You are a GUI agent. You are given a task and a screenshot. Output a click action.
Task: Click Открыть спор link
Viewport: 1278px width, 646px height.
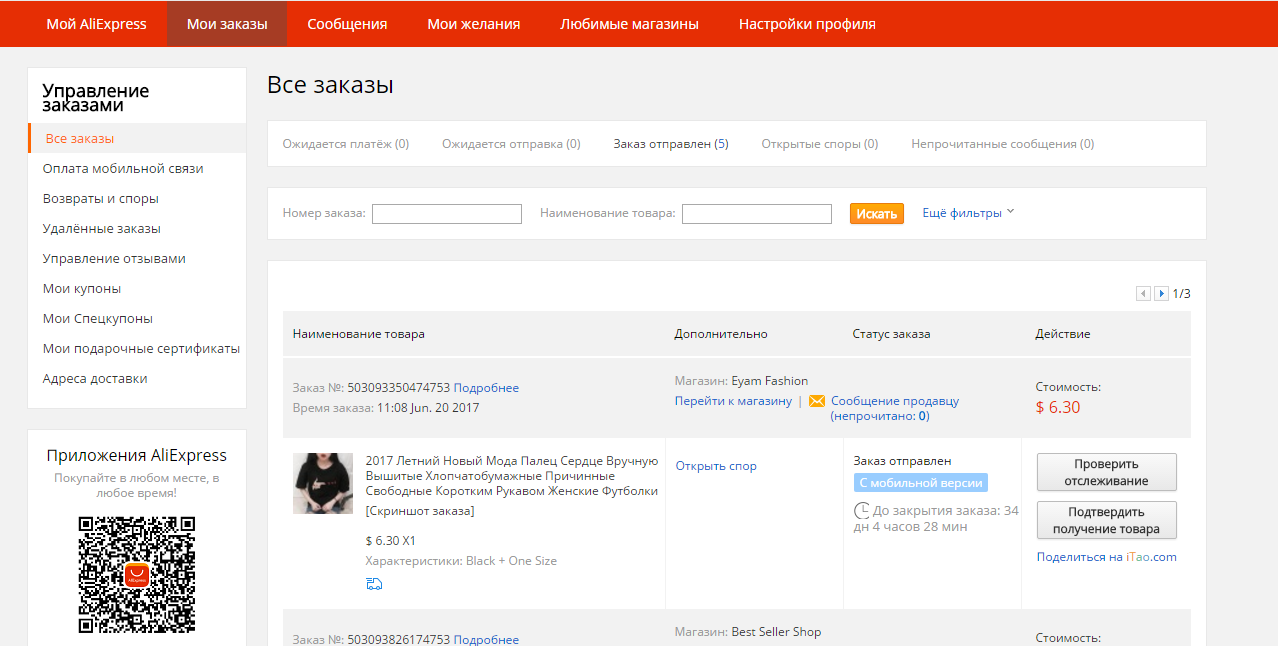716,466
